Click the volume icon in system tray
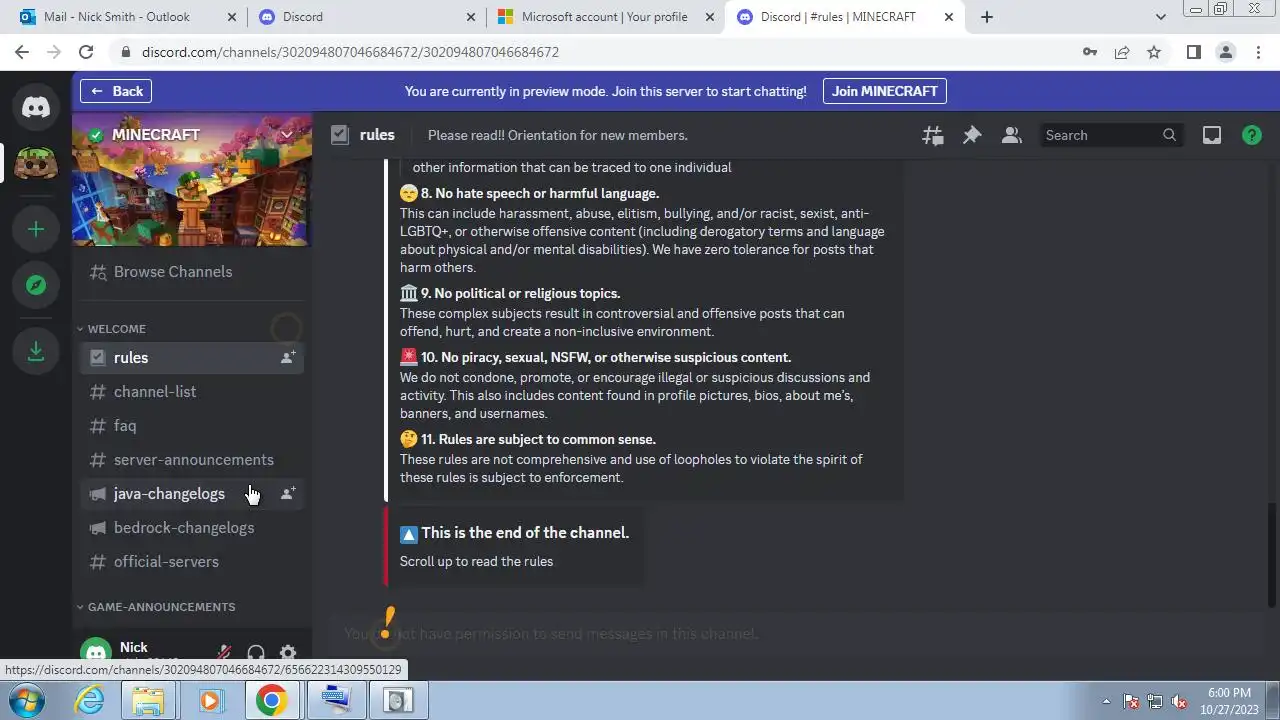The image size is (1280, 720). (1179, 701)
